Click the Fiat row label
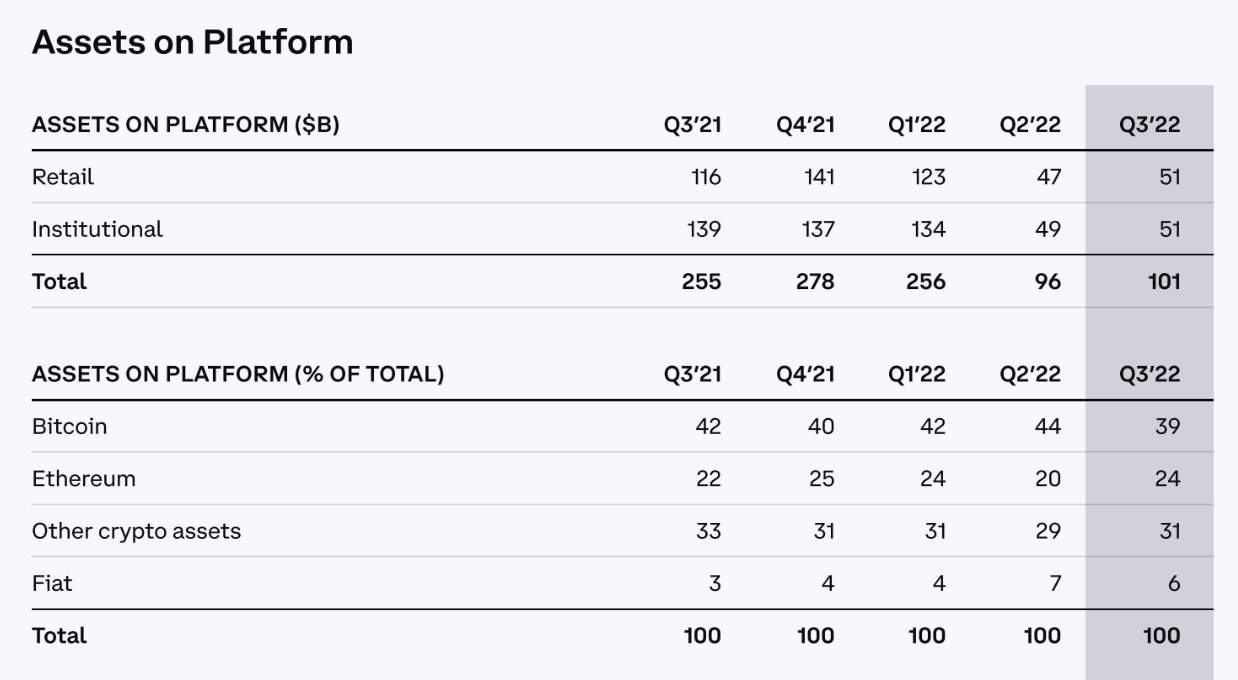 [52, 583]
